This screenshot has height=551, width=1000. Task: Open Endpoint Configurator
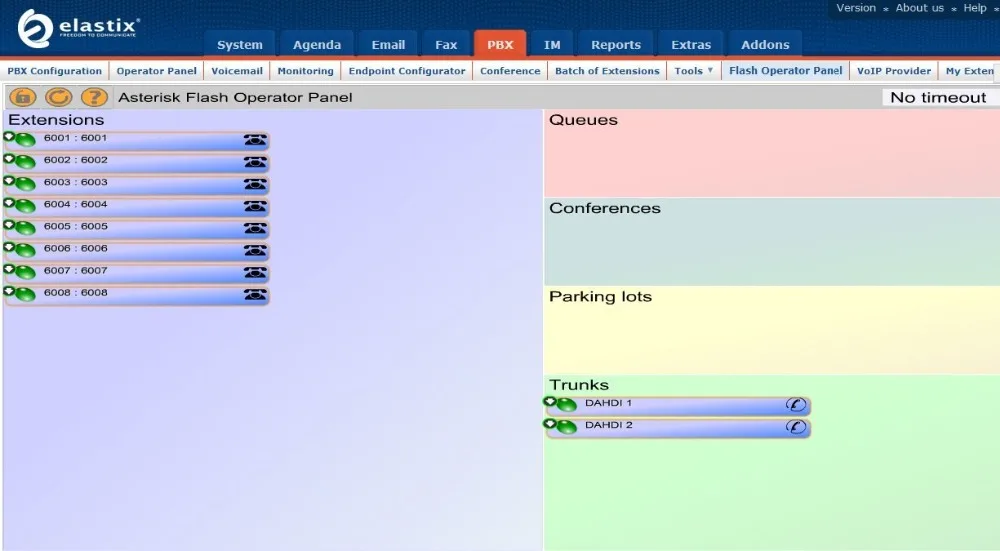pos(407,71)
